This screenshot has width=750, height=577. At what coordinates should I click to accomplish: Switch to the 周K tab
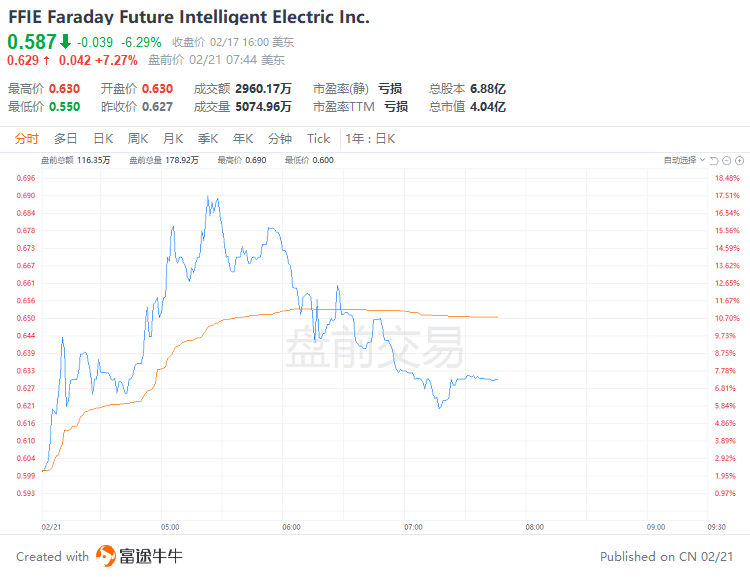(138, 139)
